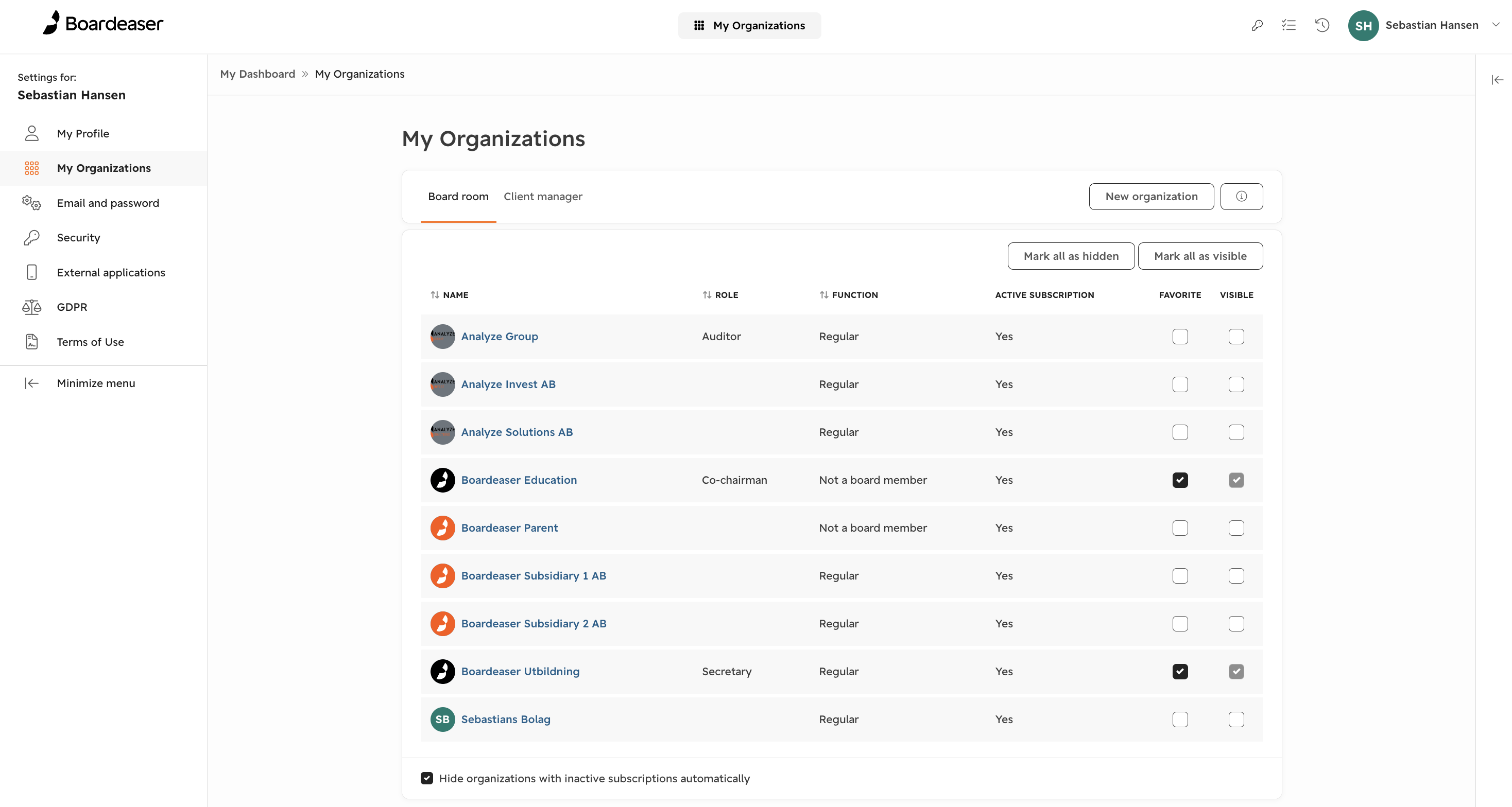Click Mark all as visible
The height and width of the screenshot is (807, 1512).
tap(1200, 256)
